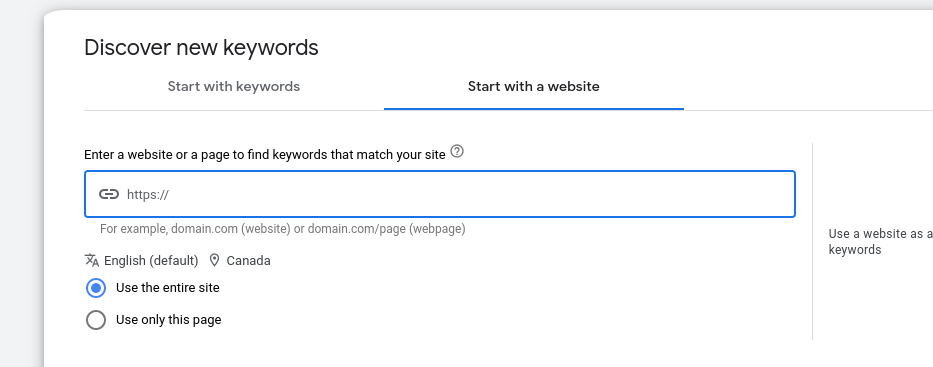
Task: Open the help question mark icon
Action: point(457,152)
